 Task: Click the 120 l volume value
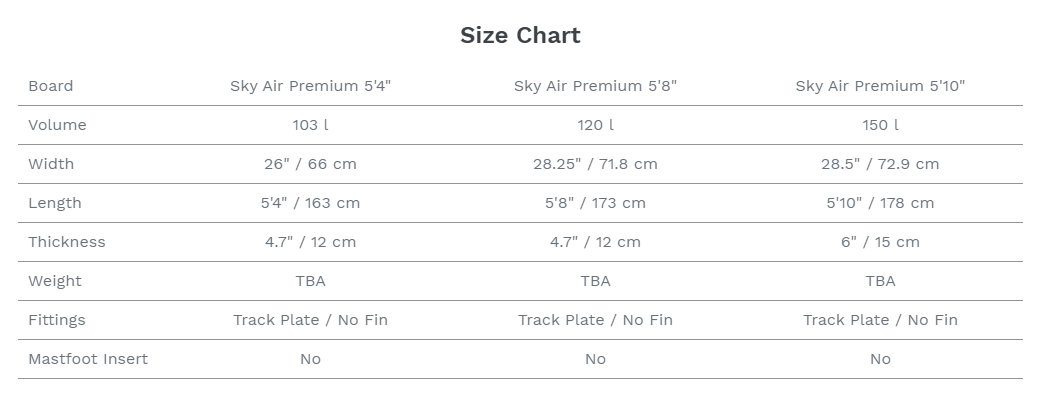pyautogui.click(x=595, y=125)
